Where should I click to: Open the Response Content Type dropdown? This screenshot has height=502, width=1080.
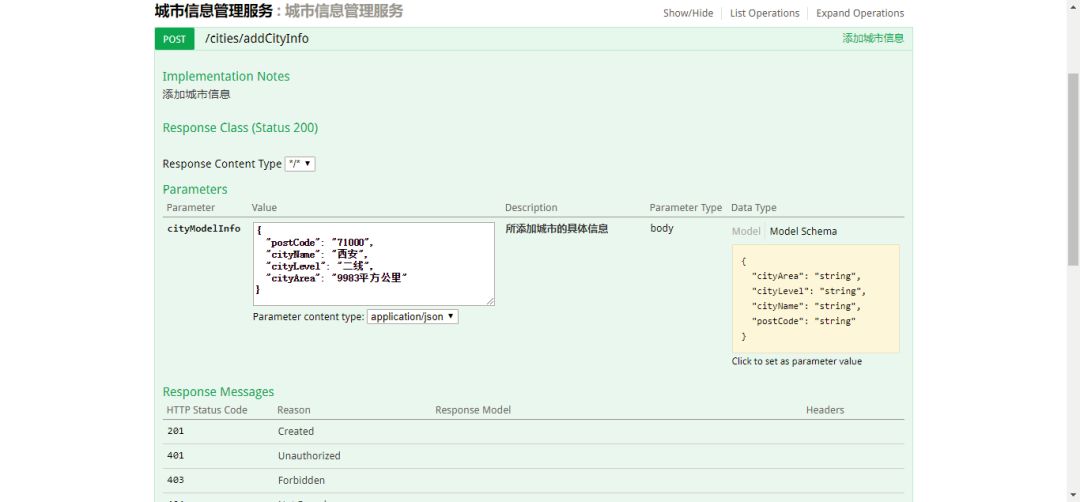[300, 164]
